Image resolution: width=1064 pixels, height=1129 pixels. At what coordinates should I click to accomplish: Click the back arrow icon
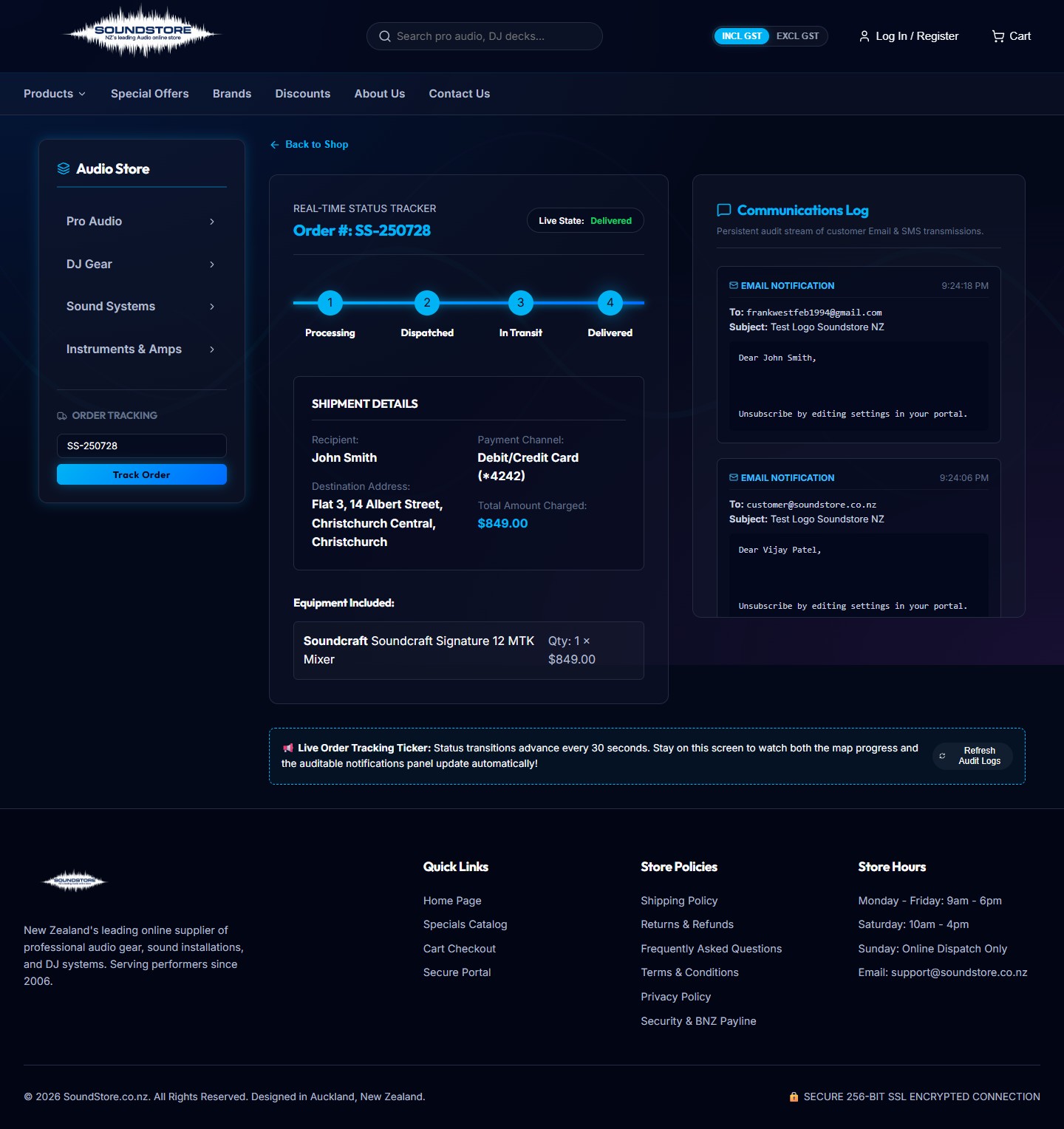[x=275, y=145]
